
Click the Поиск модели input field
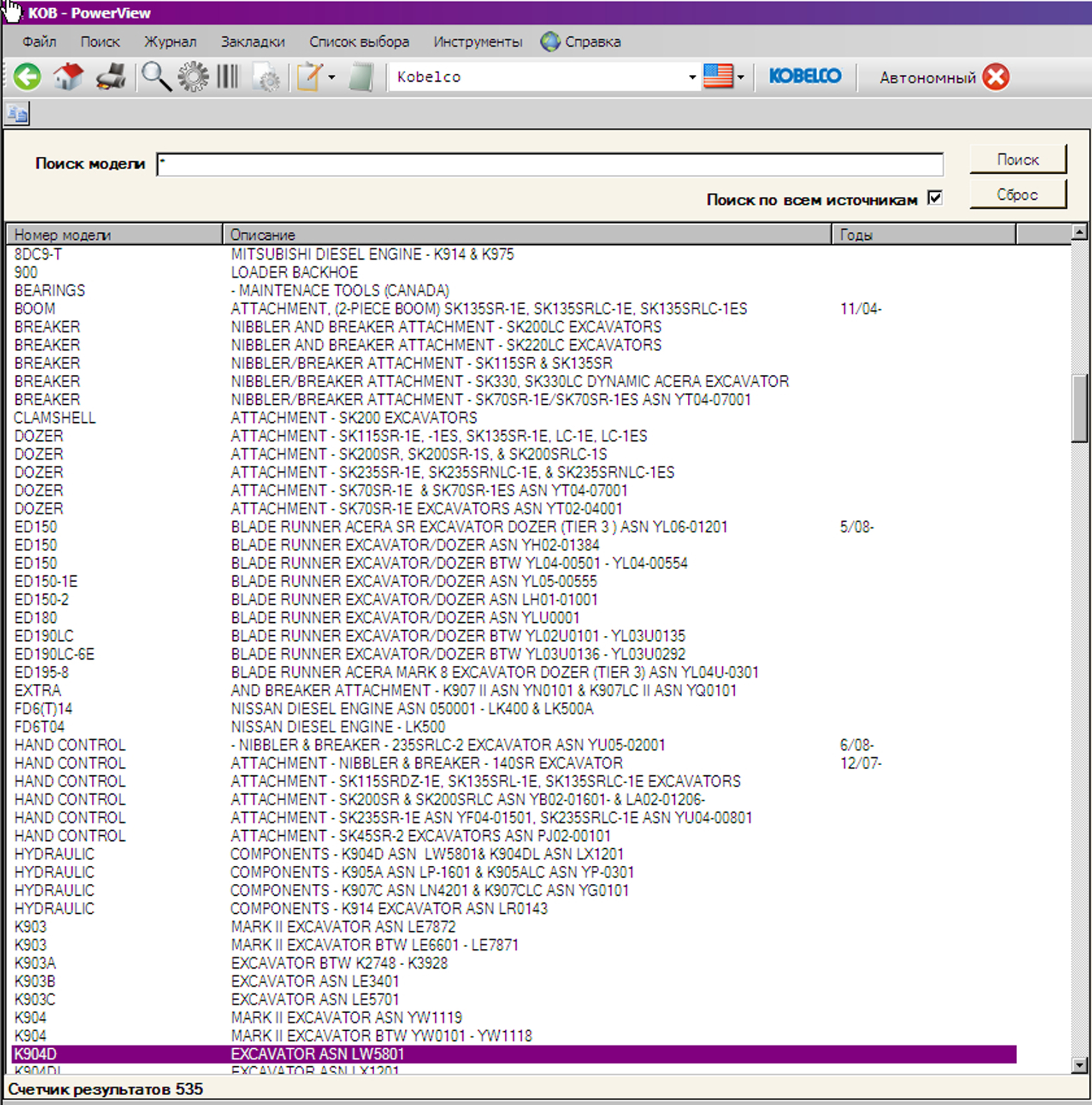point(550,164)
